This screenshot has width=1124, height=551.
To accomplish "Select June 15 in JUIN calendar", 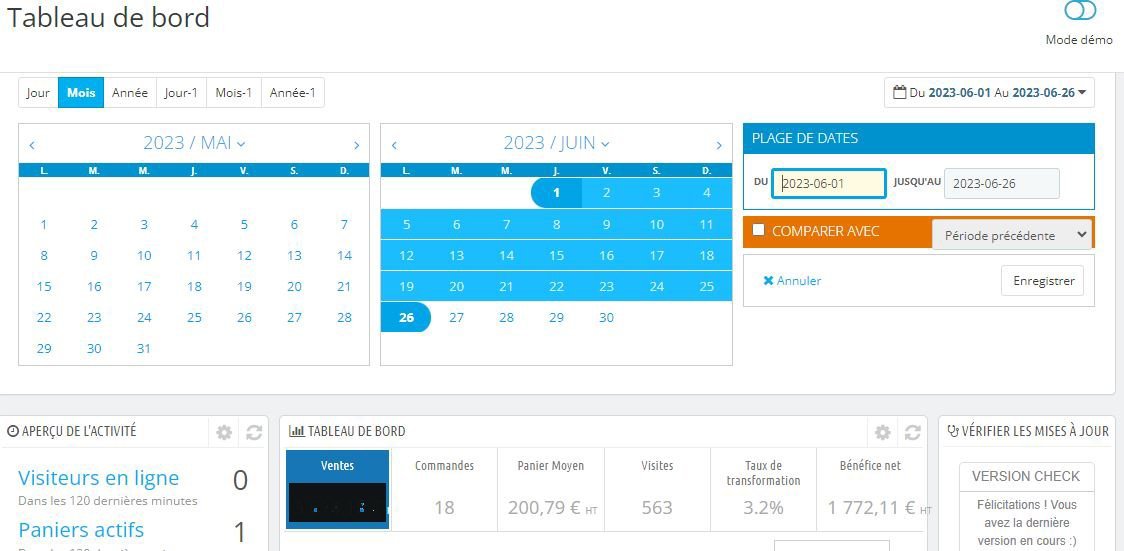I will tap(556, 256).
